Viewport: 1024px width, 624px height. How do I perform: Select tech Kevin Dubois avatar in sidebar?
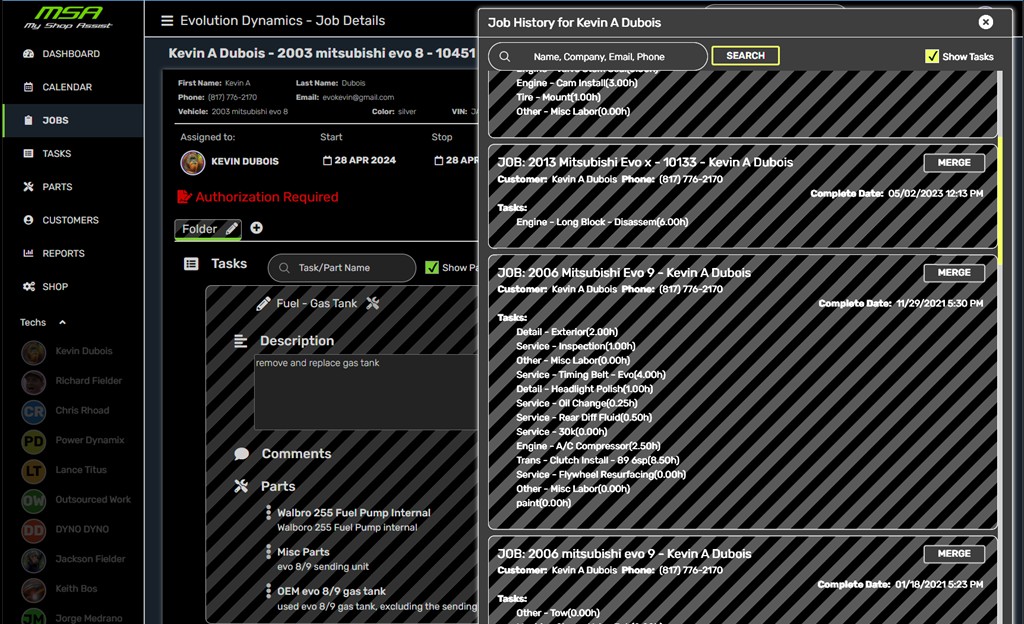coord(33,352)
